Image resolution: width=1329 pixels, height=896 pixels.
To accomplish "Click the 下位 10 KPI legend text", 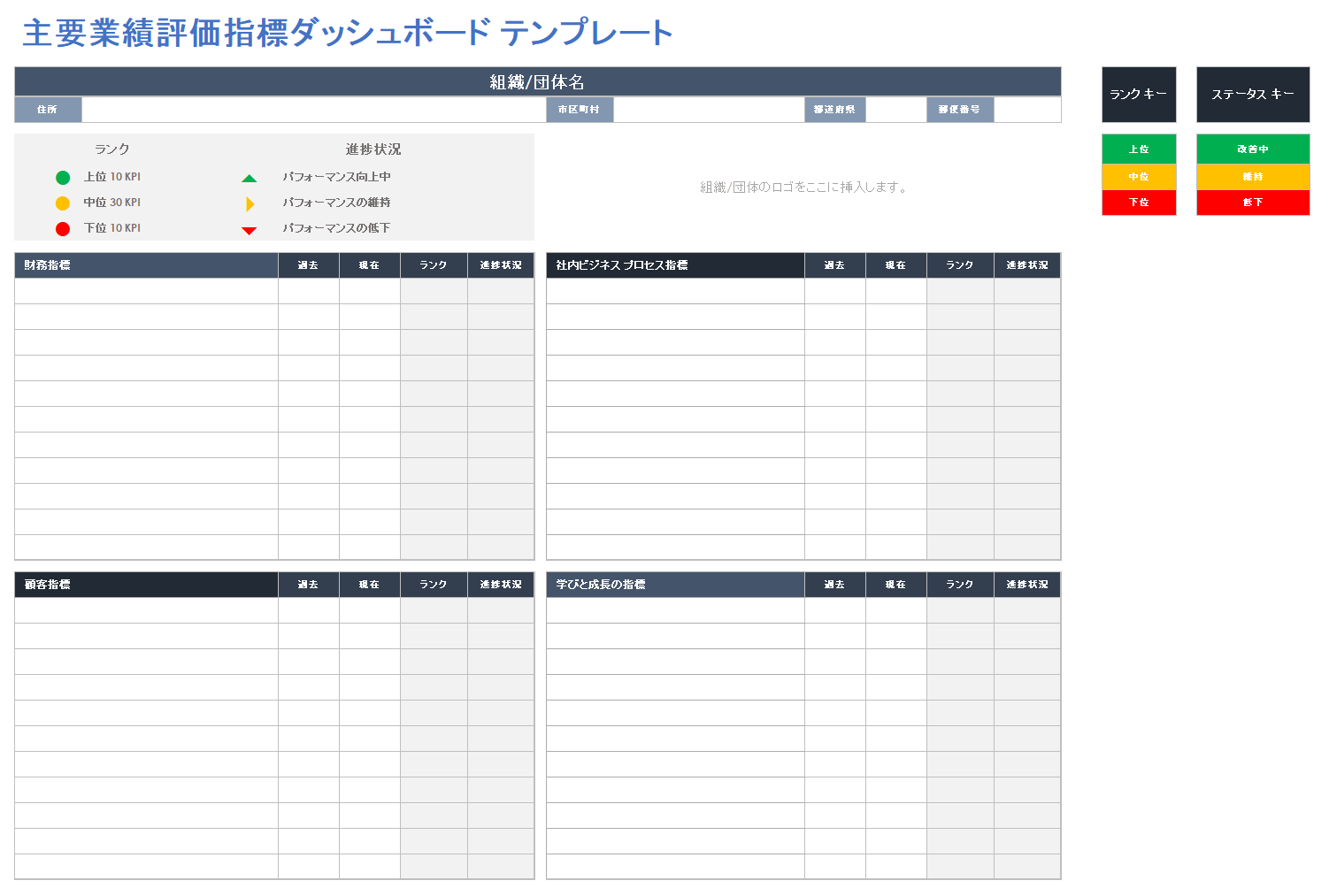I will [112, 228].
